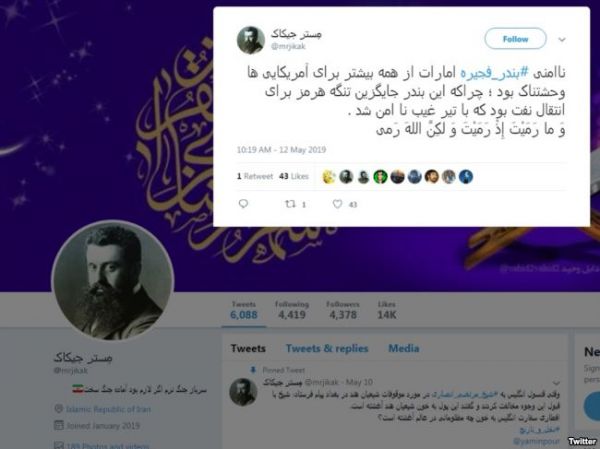Click the pushpin icon on Pinned Tweet
This screenshot has height=449, width=600.
click(x=253, y=370)
